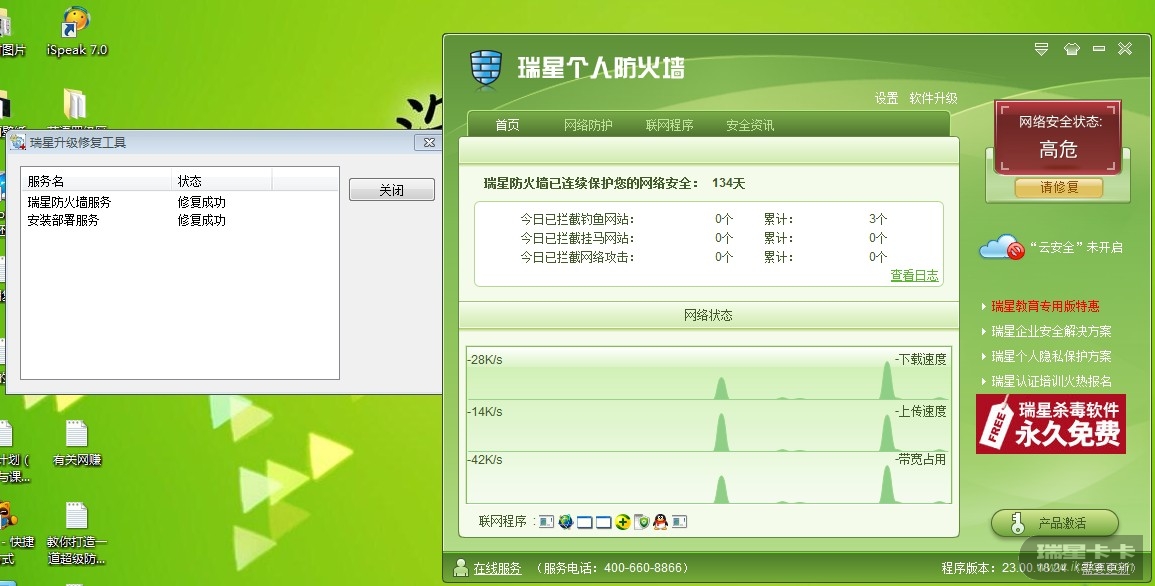Viewport: 1155px width, 586px height.
Task: Click the 产品激活 button
Action: 1055,523
